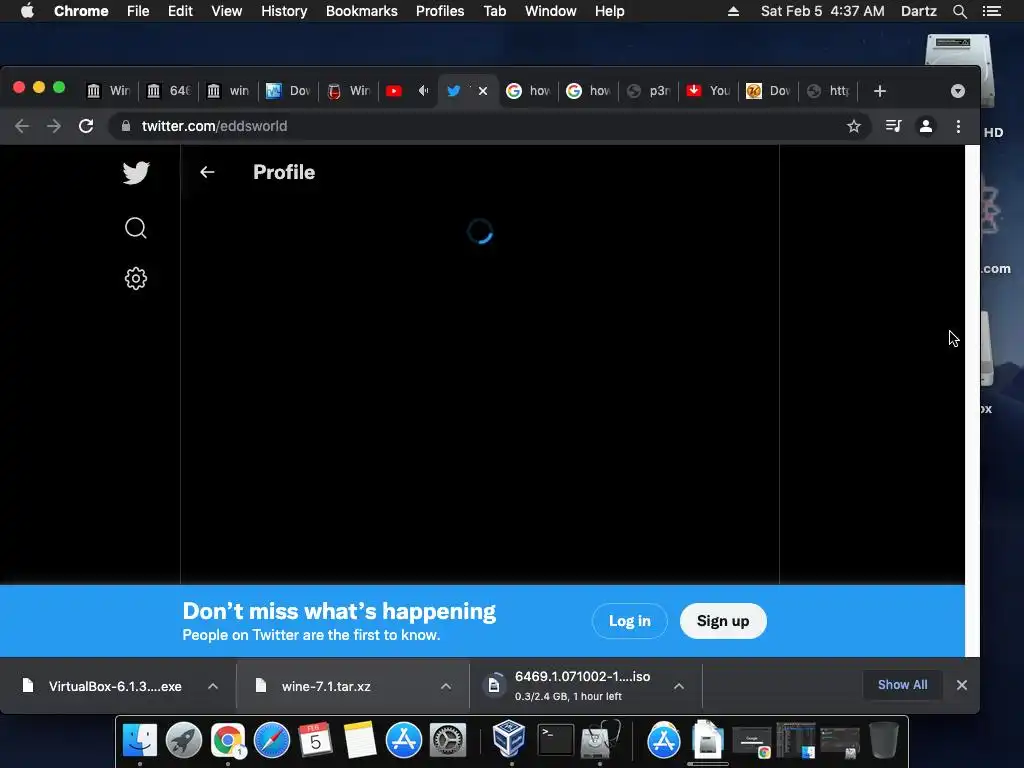Open the Window menu
The image size is (1024, 768).
pyautogui.click(x=551, y=11)
